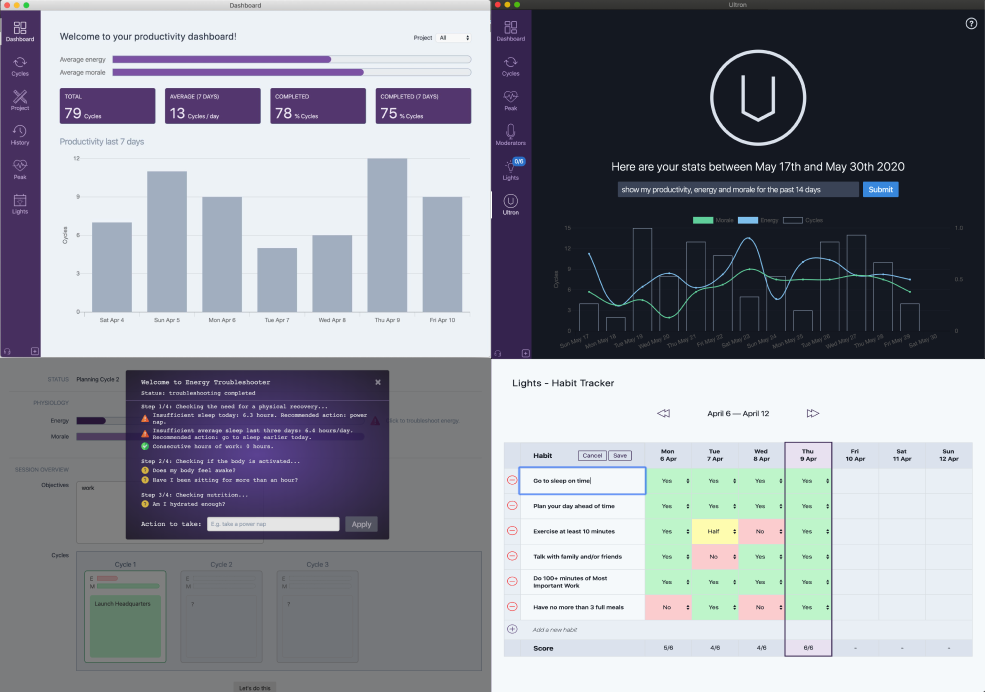The height and width of the screenshot is (692, 985).
Task: Open Tuesday 'No' dropdown for Talk with family
Action: 715,556
